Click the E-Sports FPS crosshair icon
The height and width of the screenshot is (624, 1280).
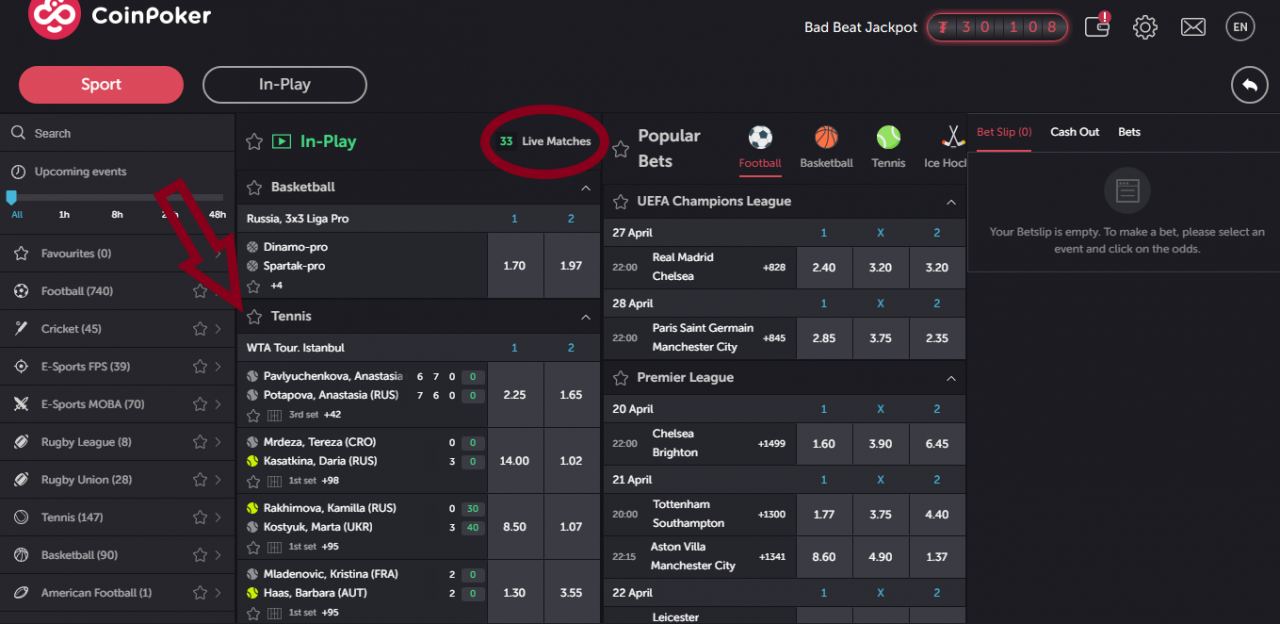tap(21, 367)
